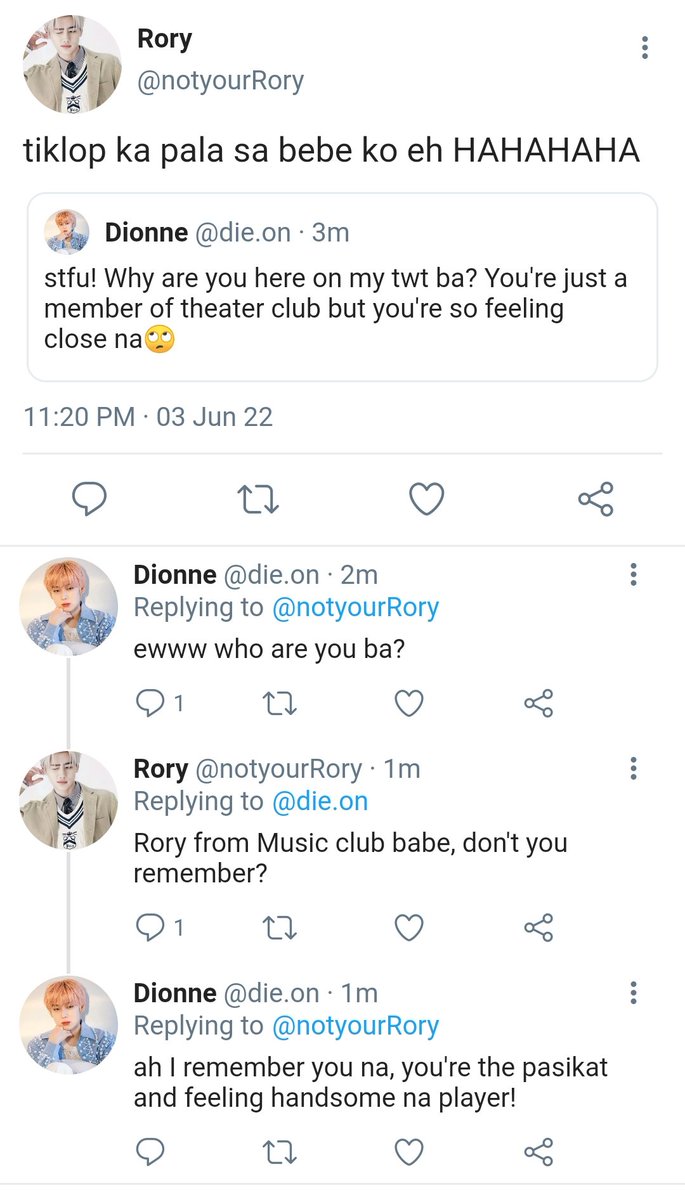Follow the @notyourRory link in Dionne's last reply

point(356,1026)
